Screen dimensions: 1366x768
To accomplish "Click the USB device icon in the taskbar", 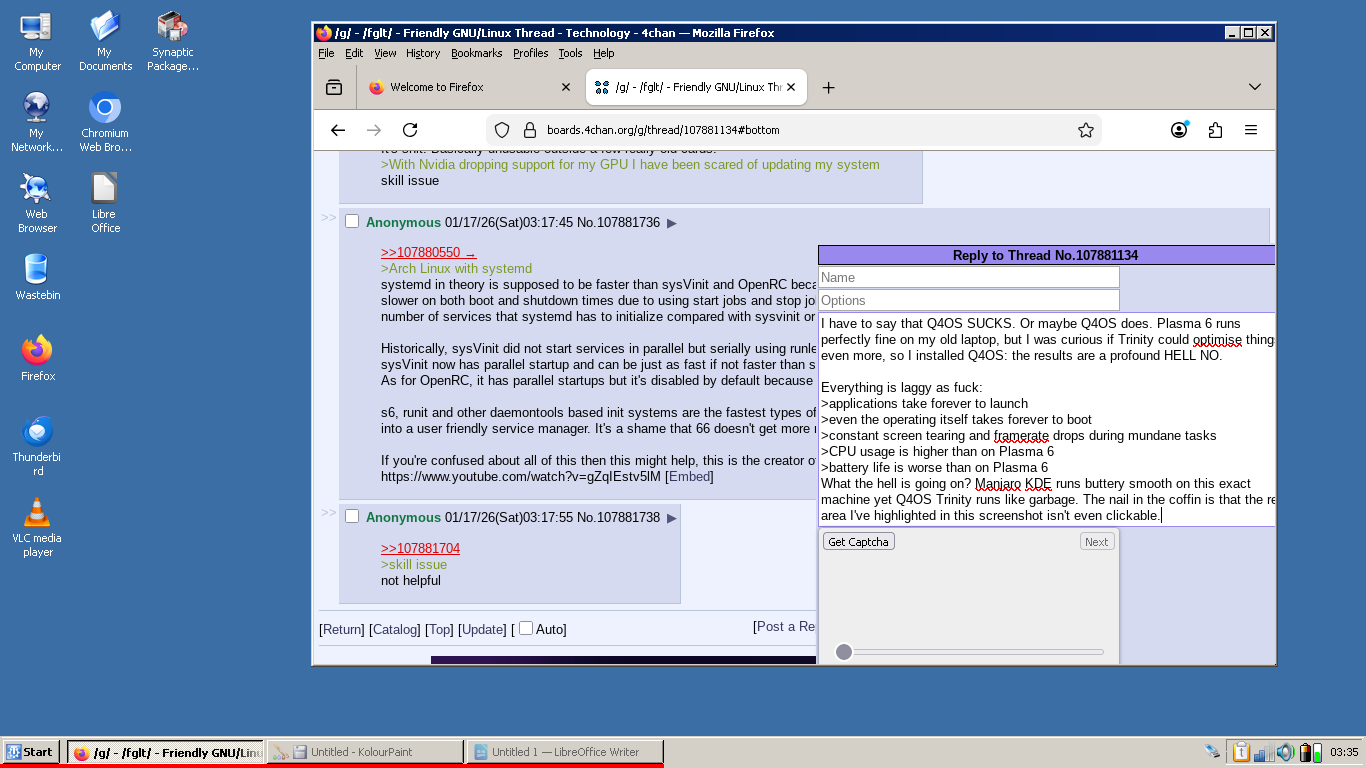I will pyautogui.click(x=1213, y=752).
